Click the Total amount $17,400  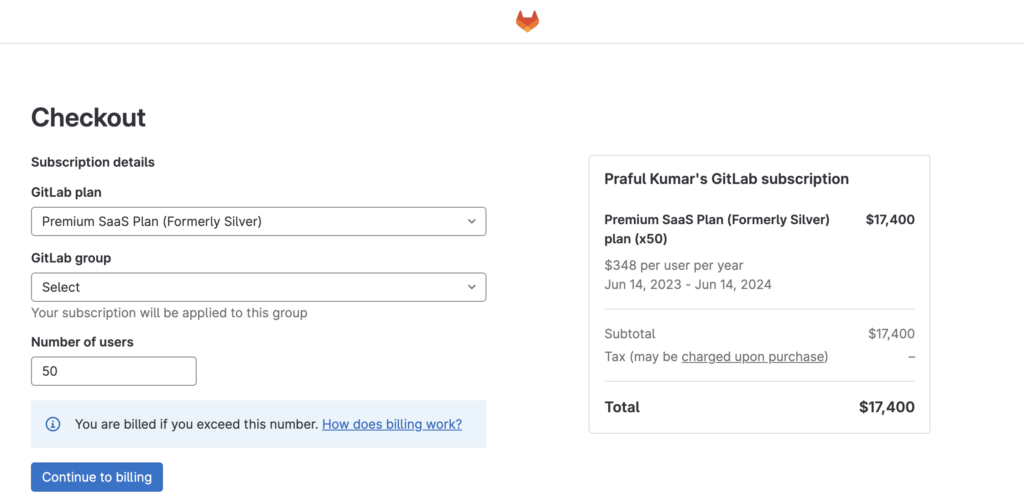pos(887,407)
